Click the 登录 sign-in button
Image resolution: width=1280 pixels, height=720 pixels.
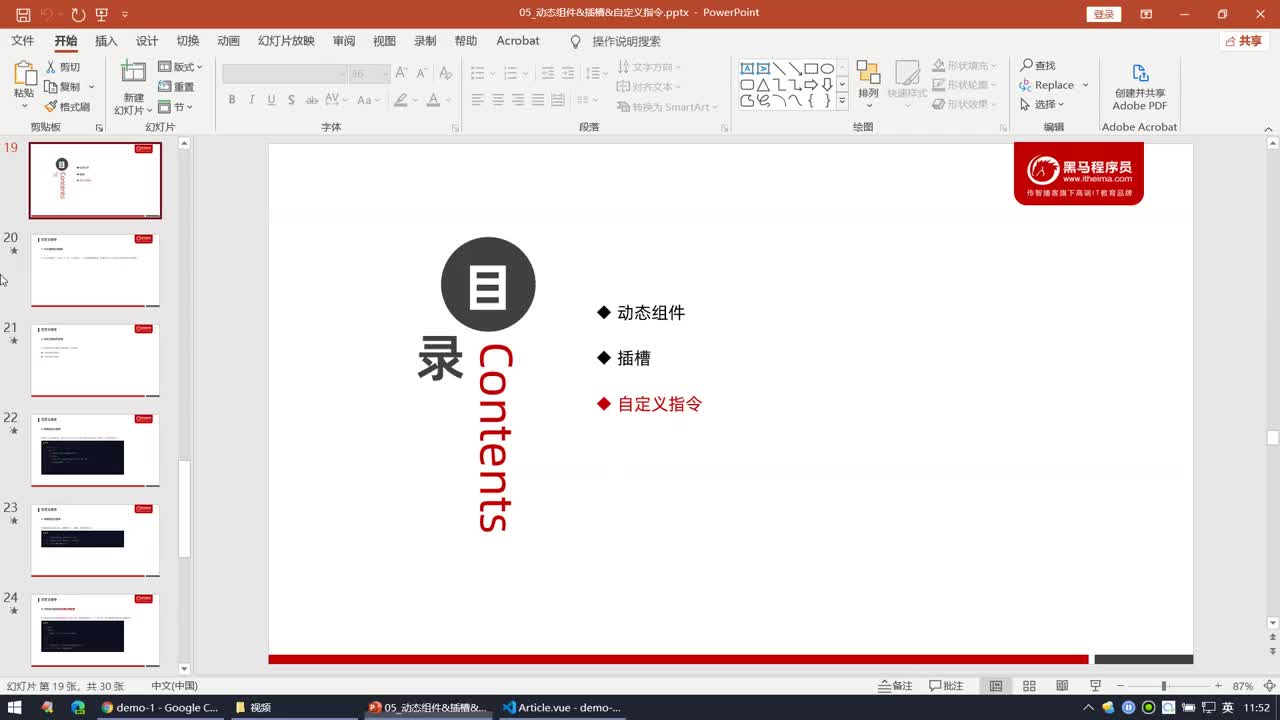pyautogui.click(x=1103, y=14)
